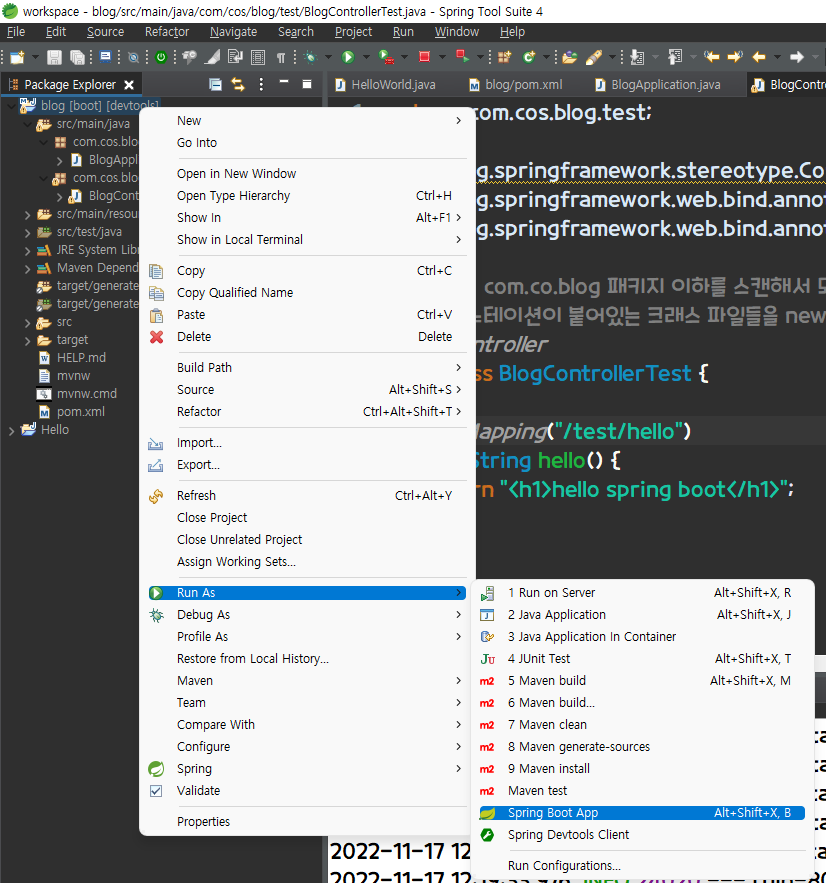This screenshot has width=826, height=883.
Task: Choose 2 Java Application in Run As submenu
Action: pyautogui.click(x=641, y=615)
